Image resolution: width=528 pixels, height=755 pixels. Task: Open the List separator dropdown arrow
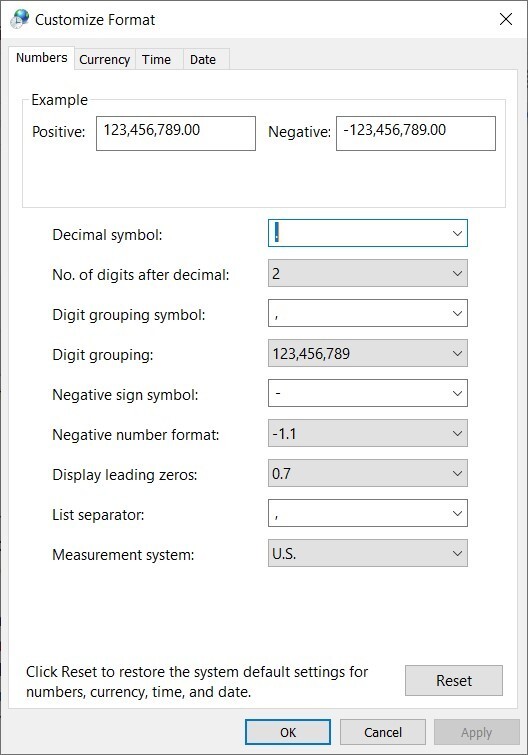457,513
